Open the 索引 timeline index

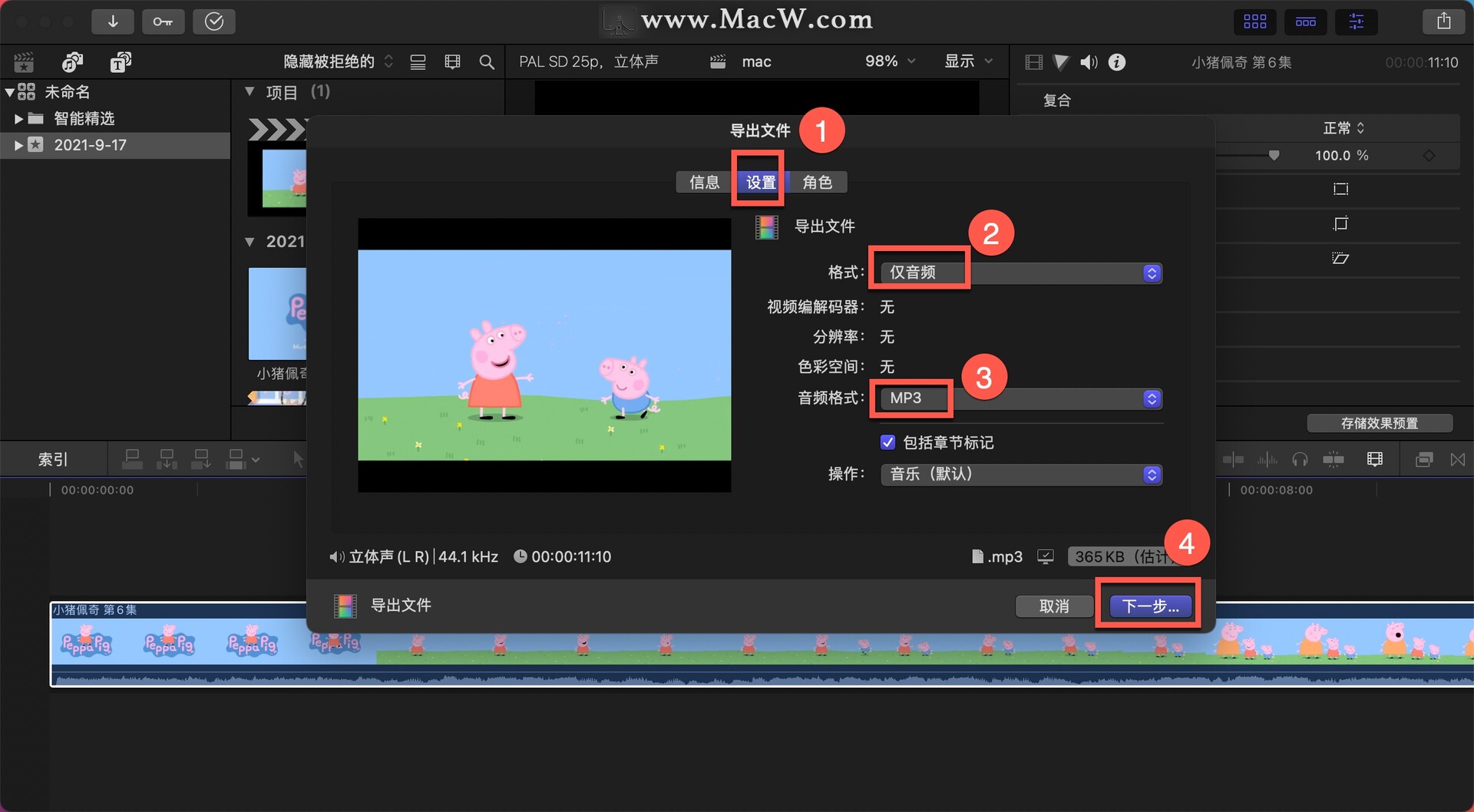[53, 460]
